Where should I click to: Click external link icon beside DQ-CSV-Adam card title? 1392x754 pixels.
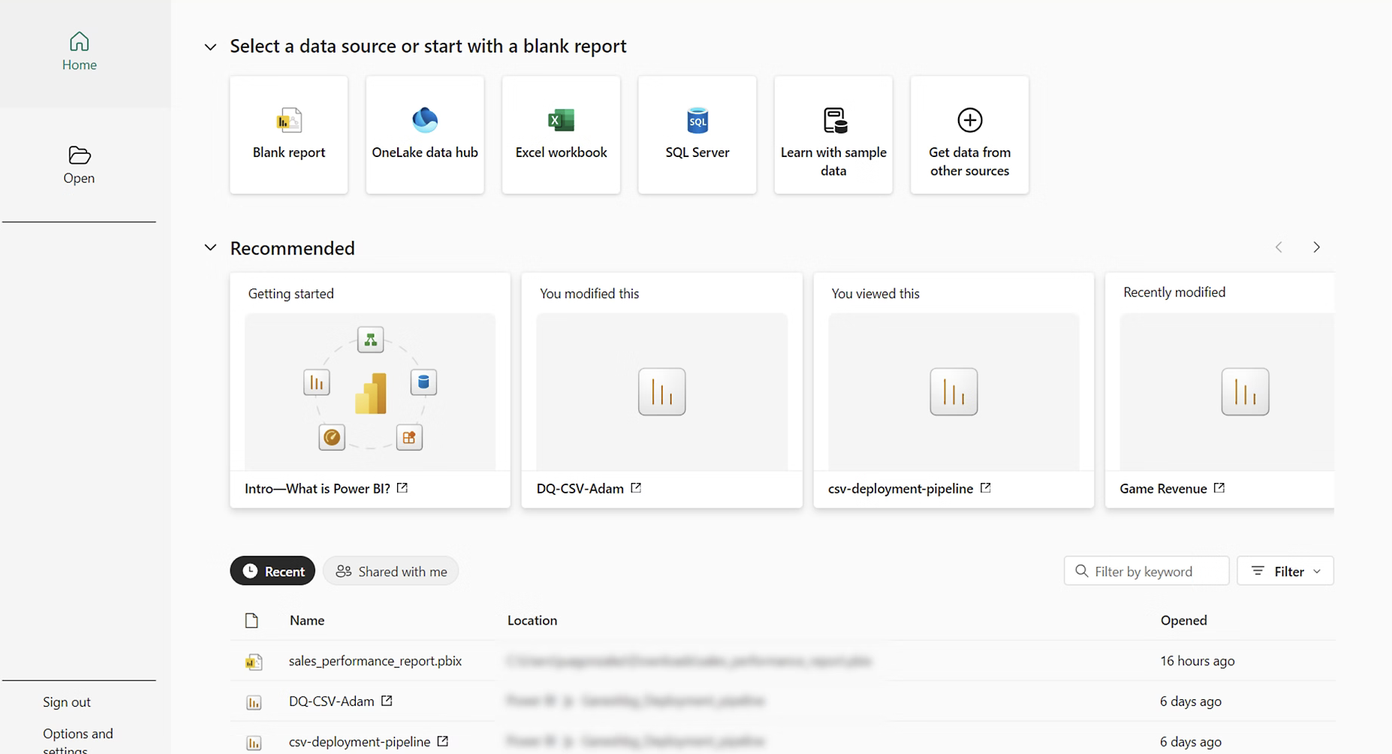[x=636, y=488]
